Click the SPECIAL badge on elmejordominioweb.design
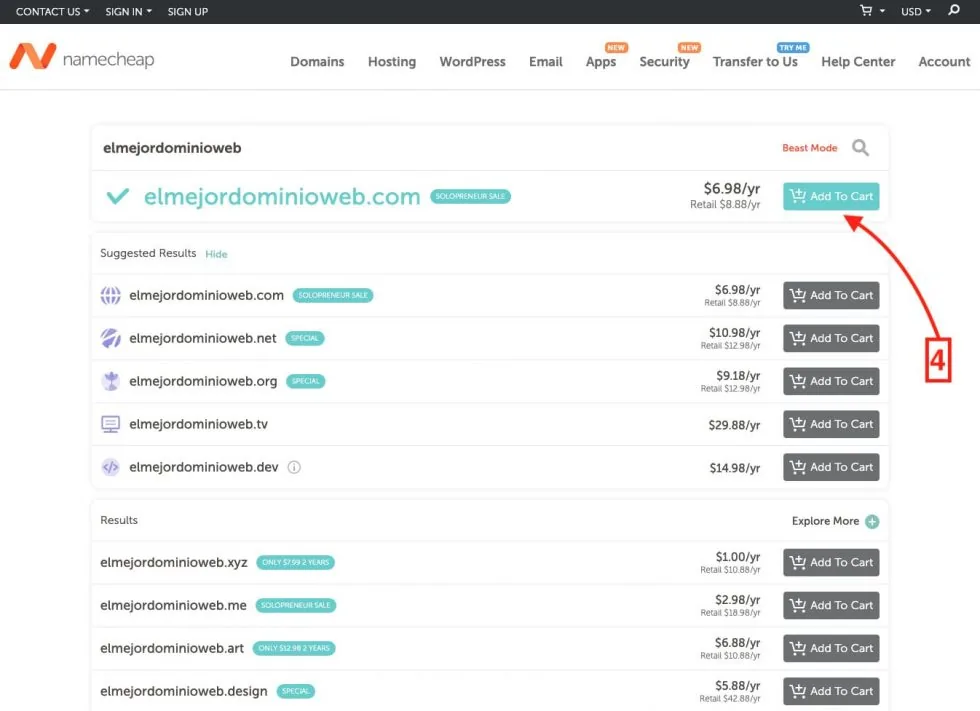The width and height of the screenshot is (980, 711). pyautogui.click(x=296, y=691)
